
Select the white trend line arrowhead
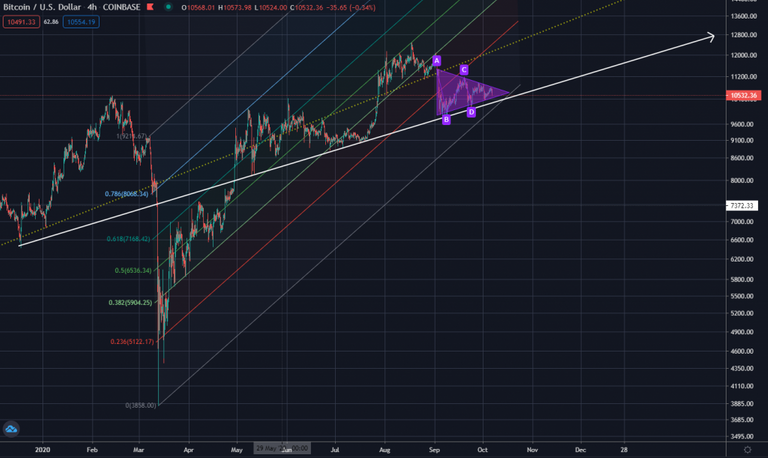710,37
